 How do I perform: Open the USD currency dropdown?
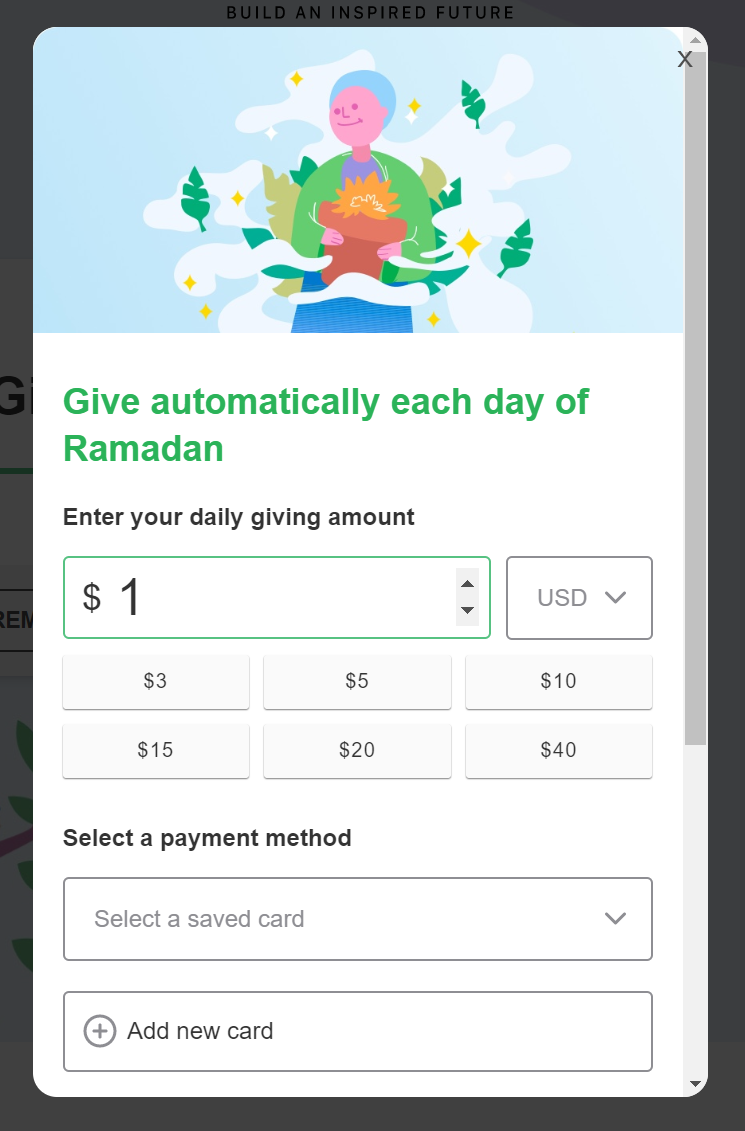pos(579,597)
